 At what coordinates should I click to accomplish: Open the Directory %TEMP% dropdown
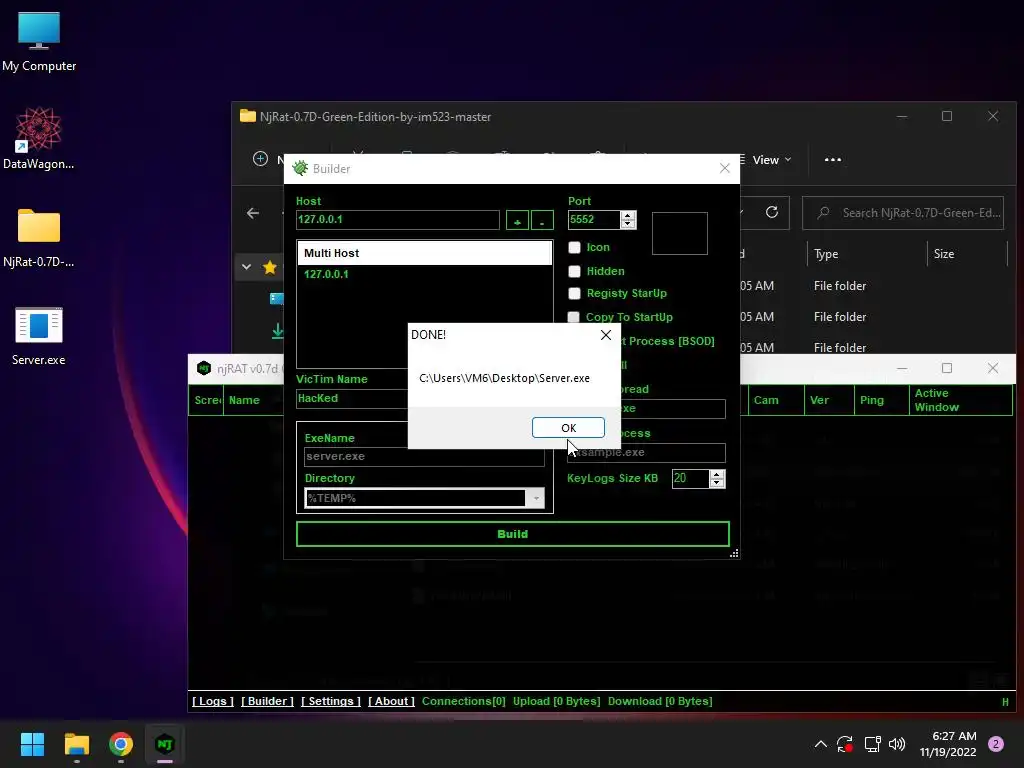536,498
